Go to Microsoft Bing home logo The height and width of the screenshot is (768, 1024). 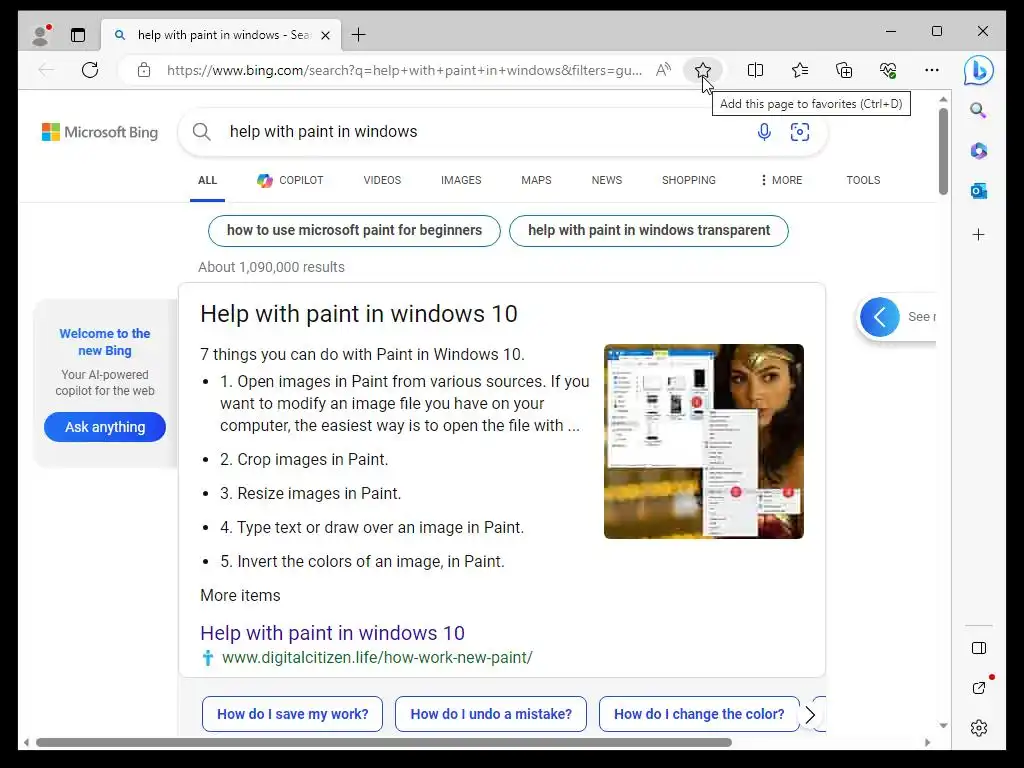(100, 133)
